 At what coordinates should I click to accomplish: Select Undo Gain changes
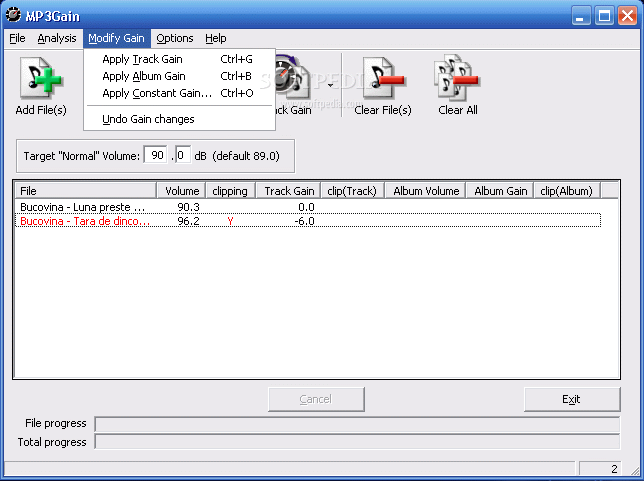[x=179, y=119]
